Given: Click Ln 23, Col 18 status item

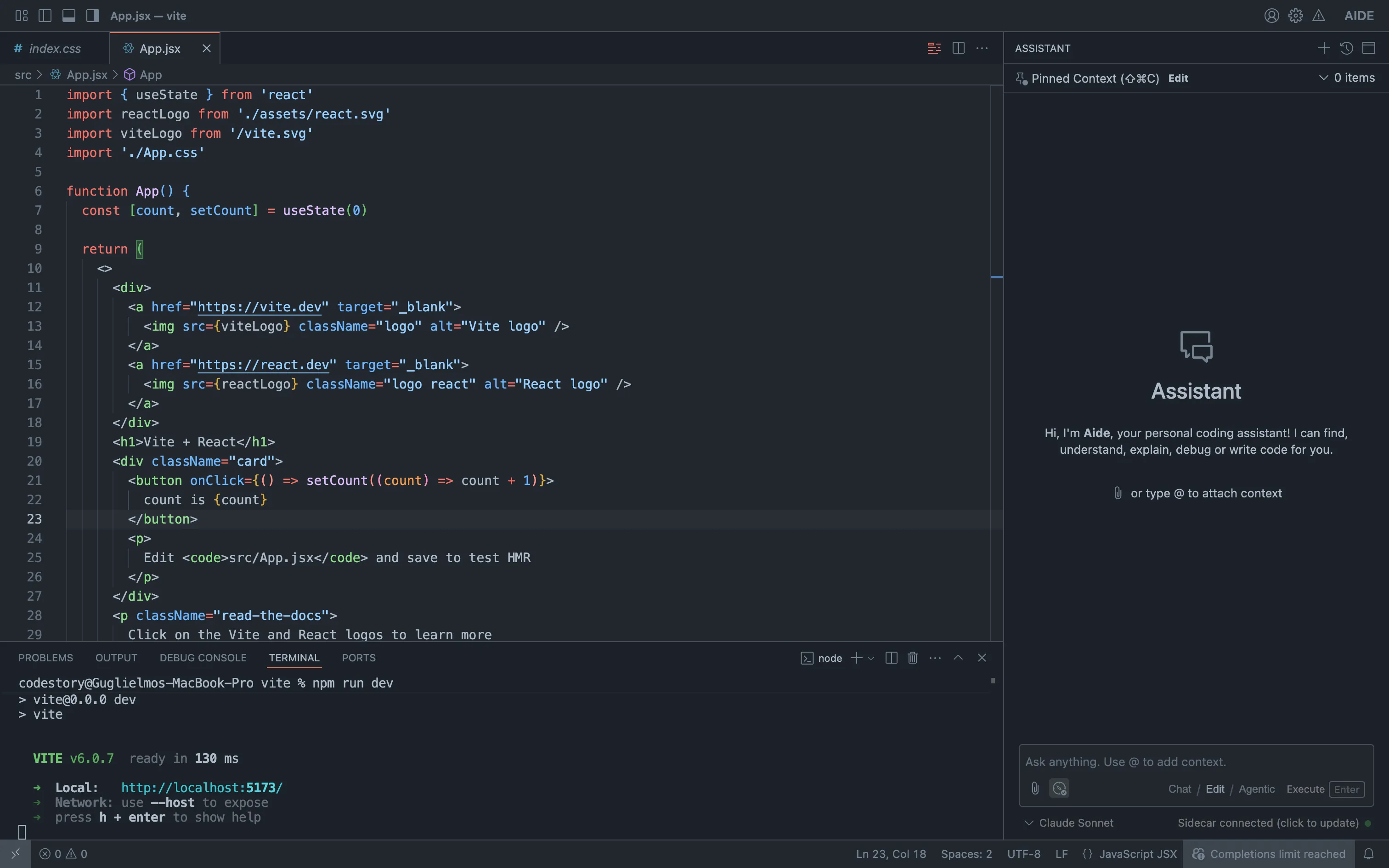Looking at the screenshot, I should (891, 854).
